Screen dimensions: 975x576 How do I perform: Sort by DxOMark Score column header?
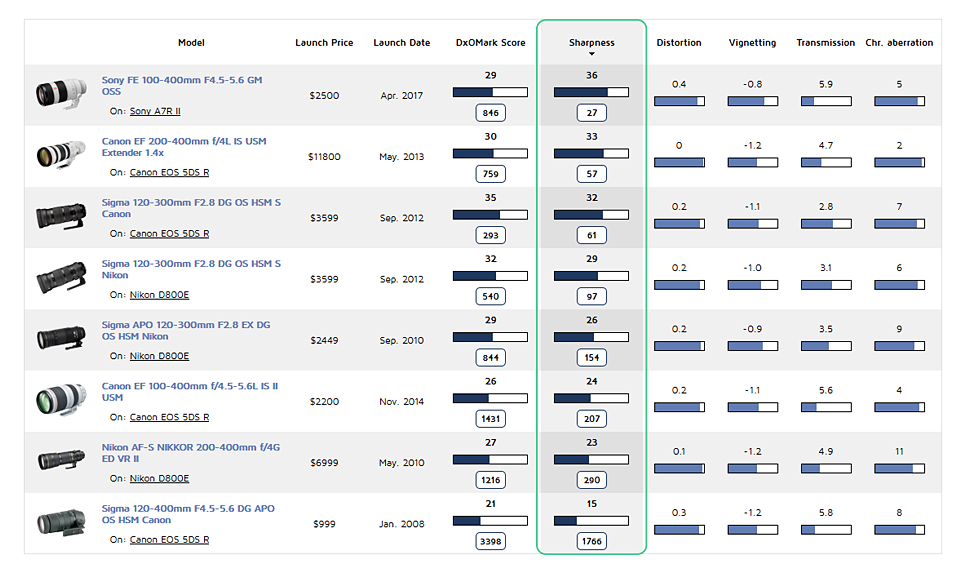[x=491, y=43]
